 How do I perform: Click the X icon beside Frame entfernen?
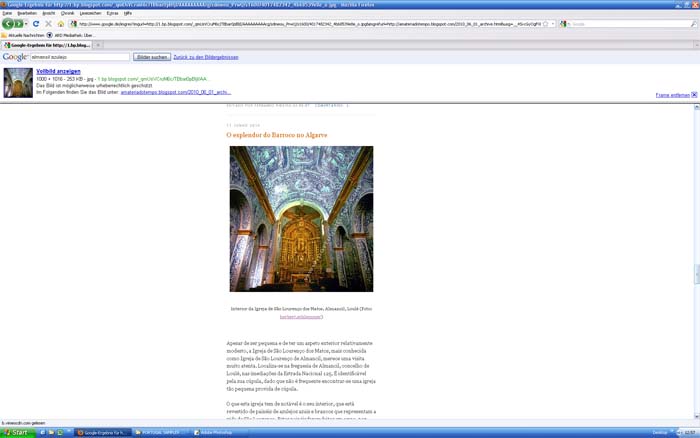tap(693, 94)
